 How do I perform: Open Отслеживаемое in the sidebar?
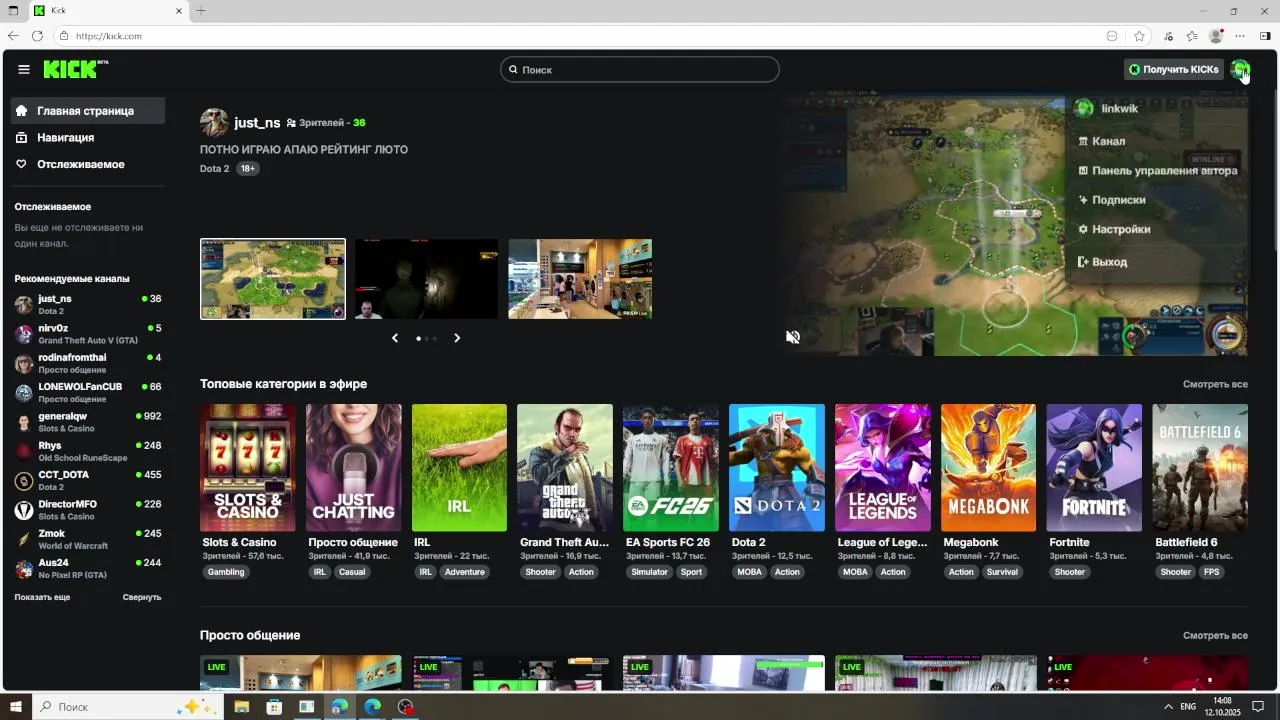[x=88, y=164]
